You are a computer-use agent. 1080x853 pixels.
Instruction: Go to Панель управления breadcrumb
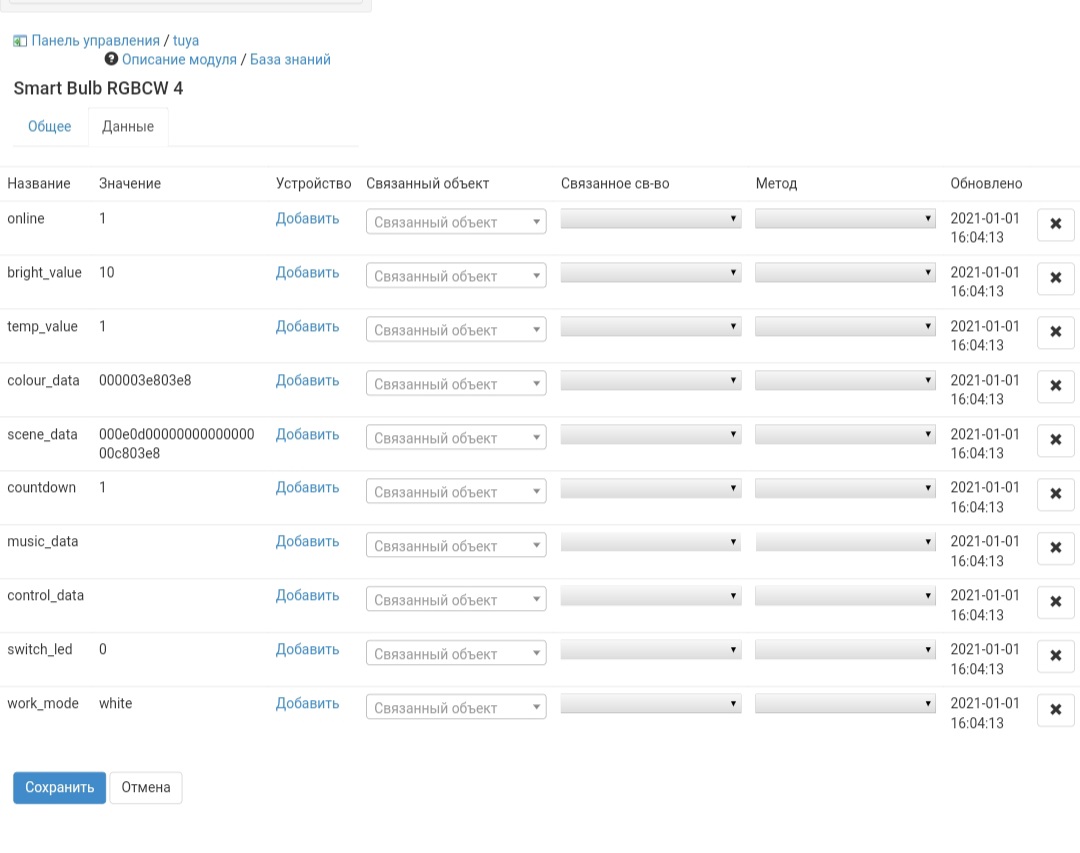[x=95, y=41]
